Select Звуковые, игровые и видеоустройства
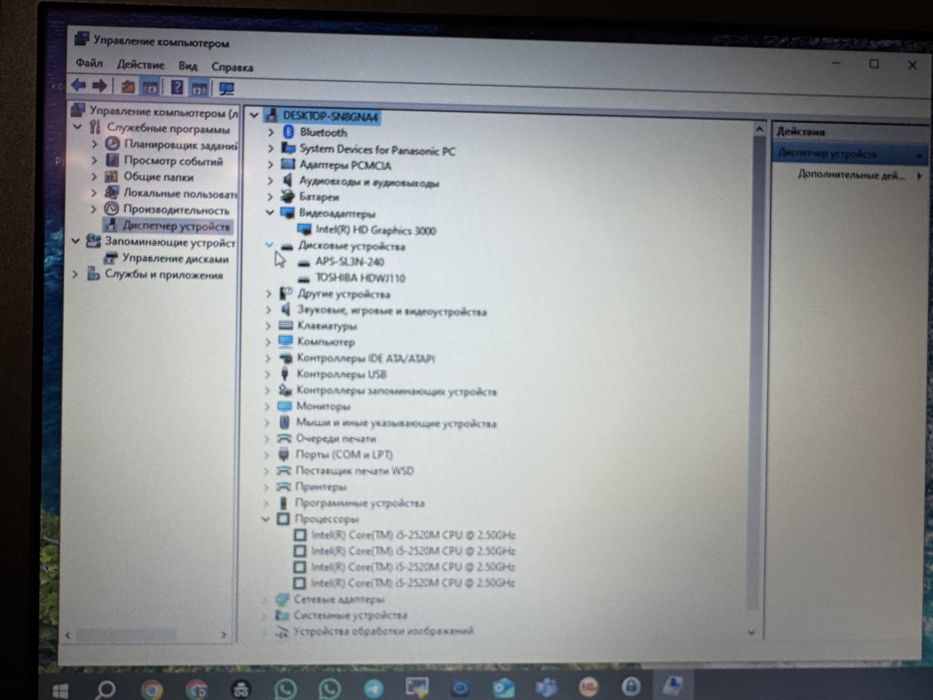933x700 pixels. [x=392, y=311]
